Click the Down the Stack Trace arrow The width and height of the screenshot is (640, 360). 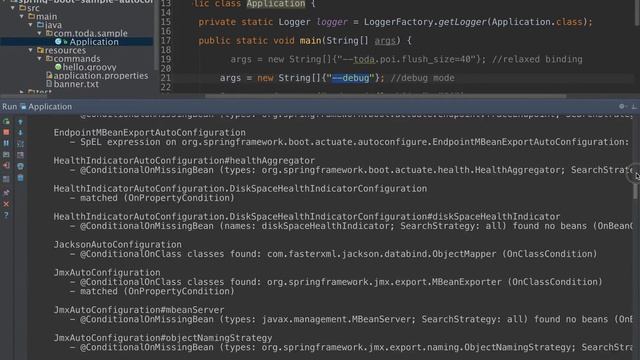coord(20,132)
